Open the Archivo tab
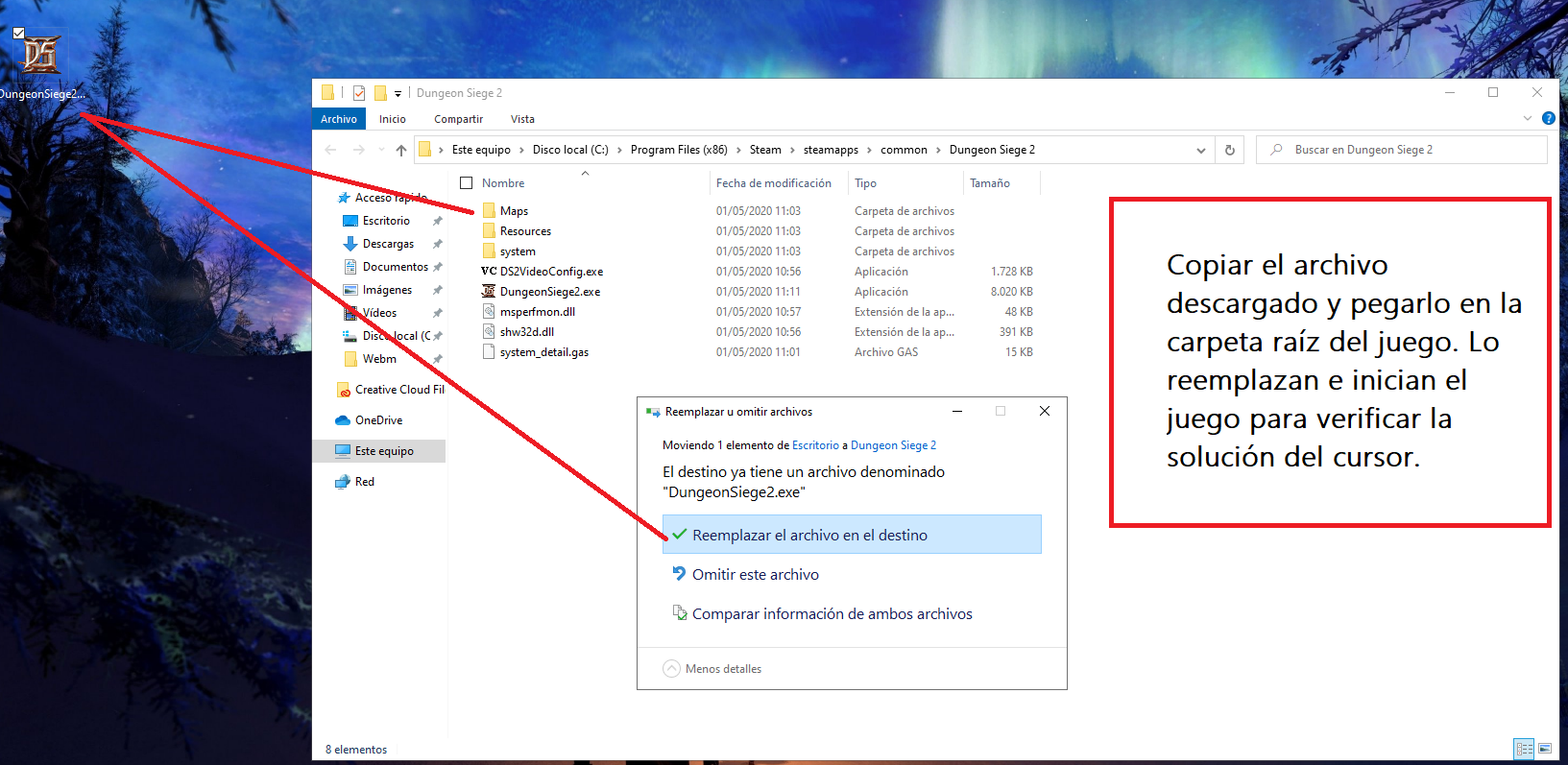 point(339,119)
